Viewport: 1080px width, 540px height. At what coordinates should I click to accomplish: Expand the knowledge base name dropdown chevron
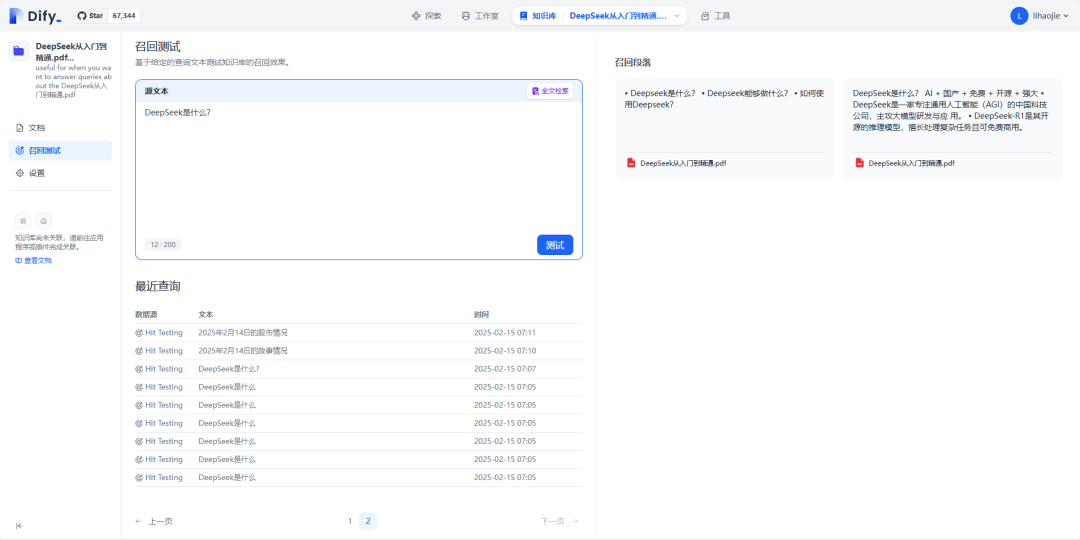pyautogui.click(x=676, y=16)
